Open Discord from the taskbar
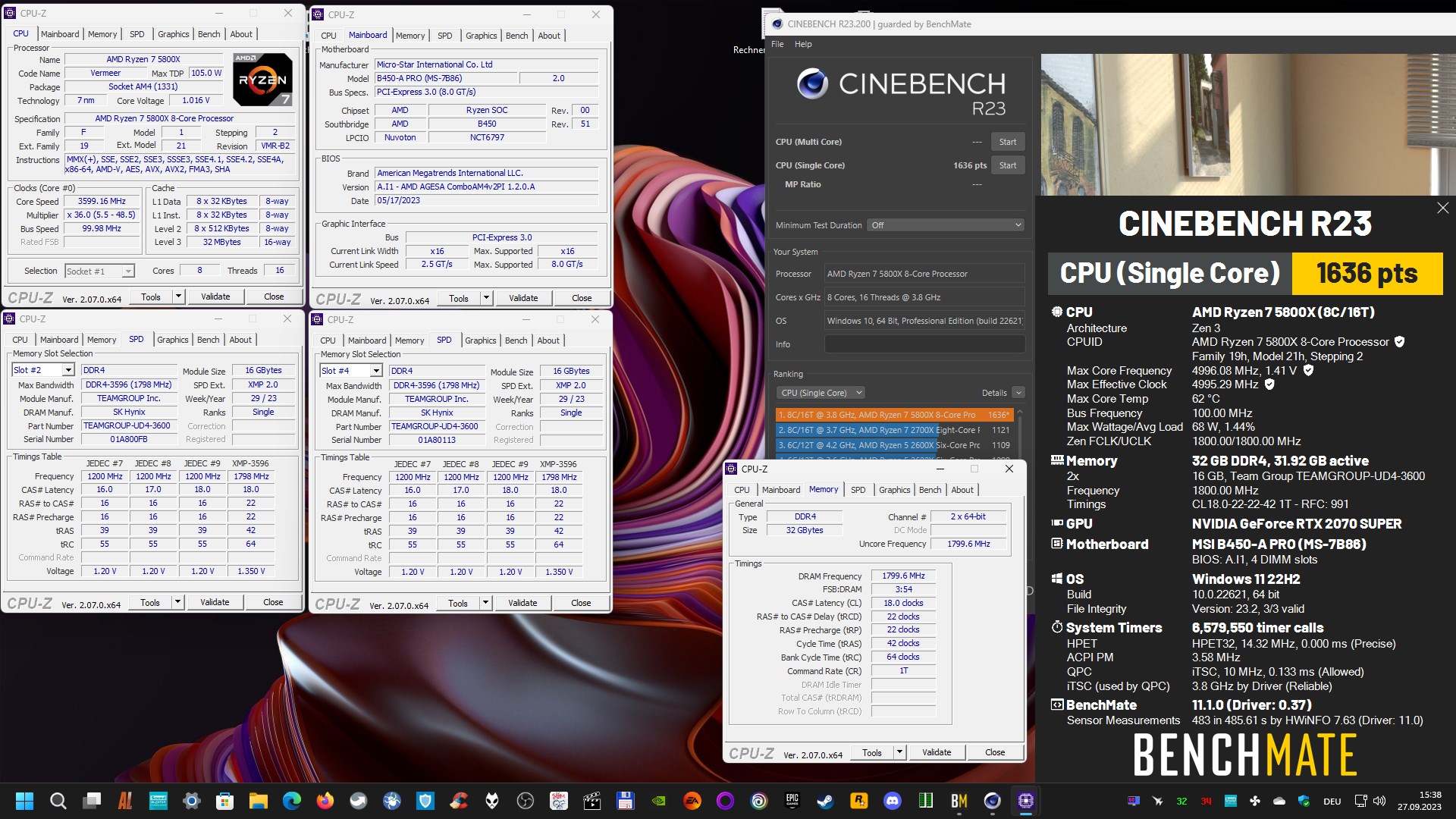Image resolution: width=1456 pixels, height=819 pixels. point(892,801)
